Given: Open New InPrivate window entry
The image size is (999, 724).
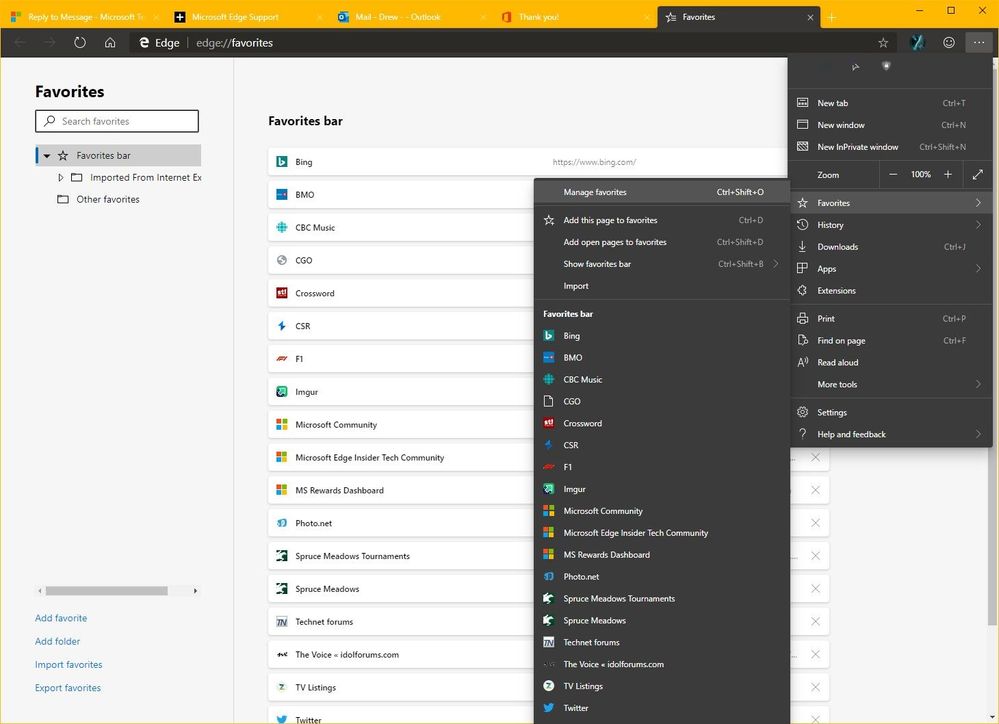Looking at the screenshot, I should pos(889,147).
